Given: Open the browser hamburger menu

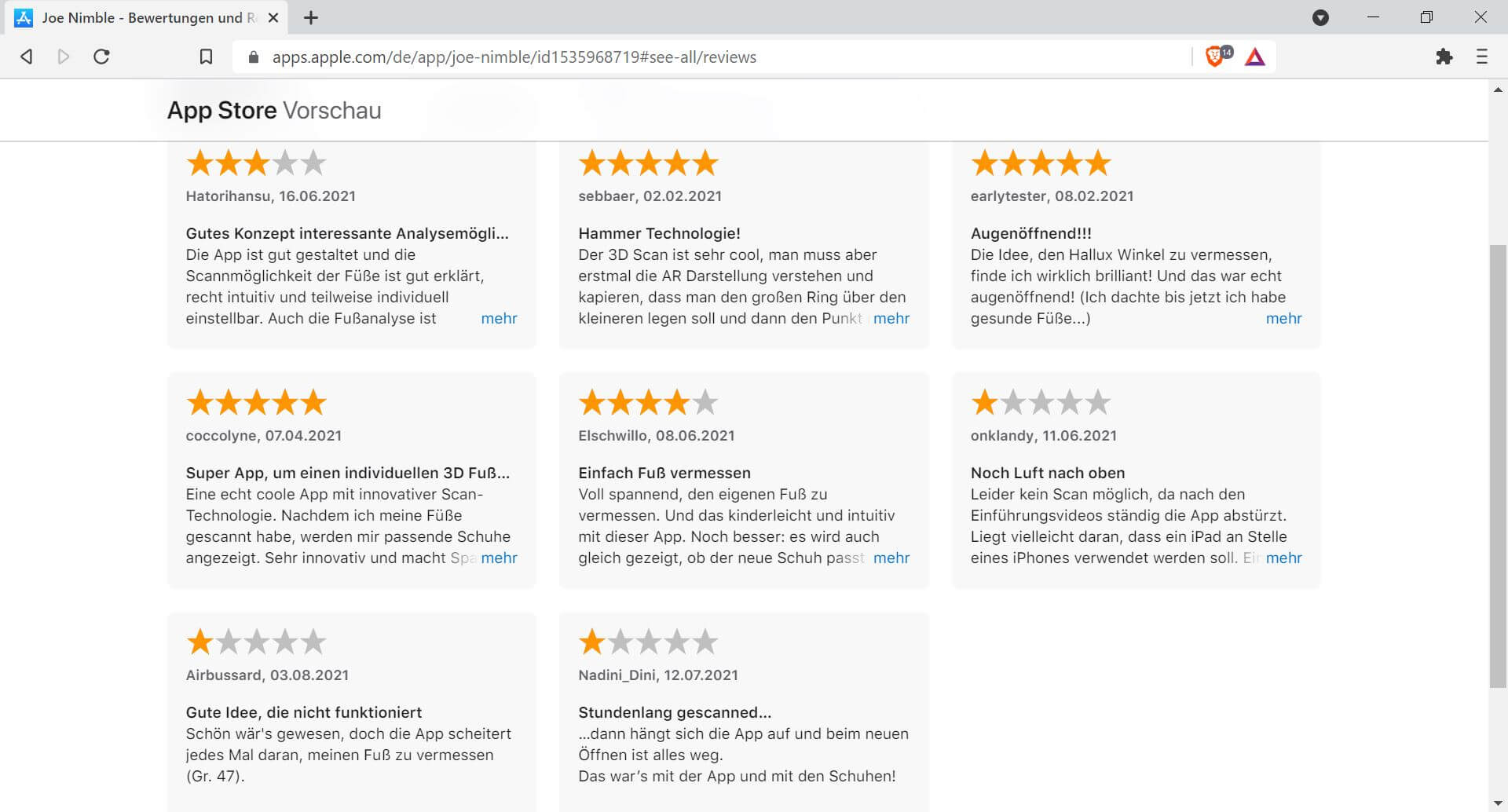Looking at the screenshot, I should pyautogui.click(x=1481, y=57).
